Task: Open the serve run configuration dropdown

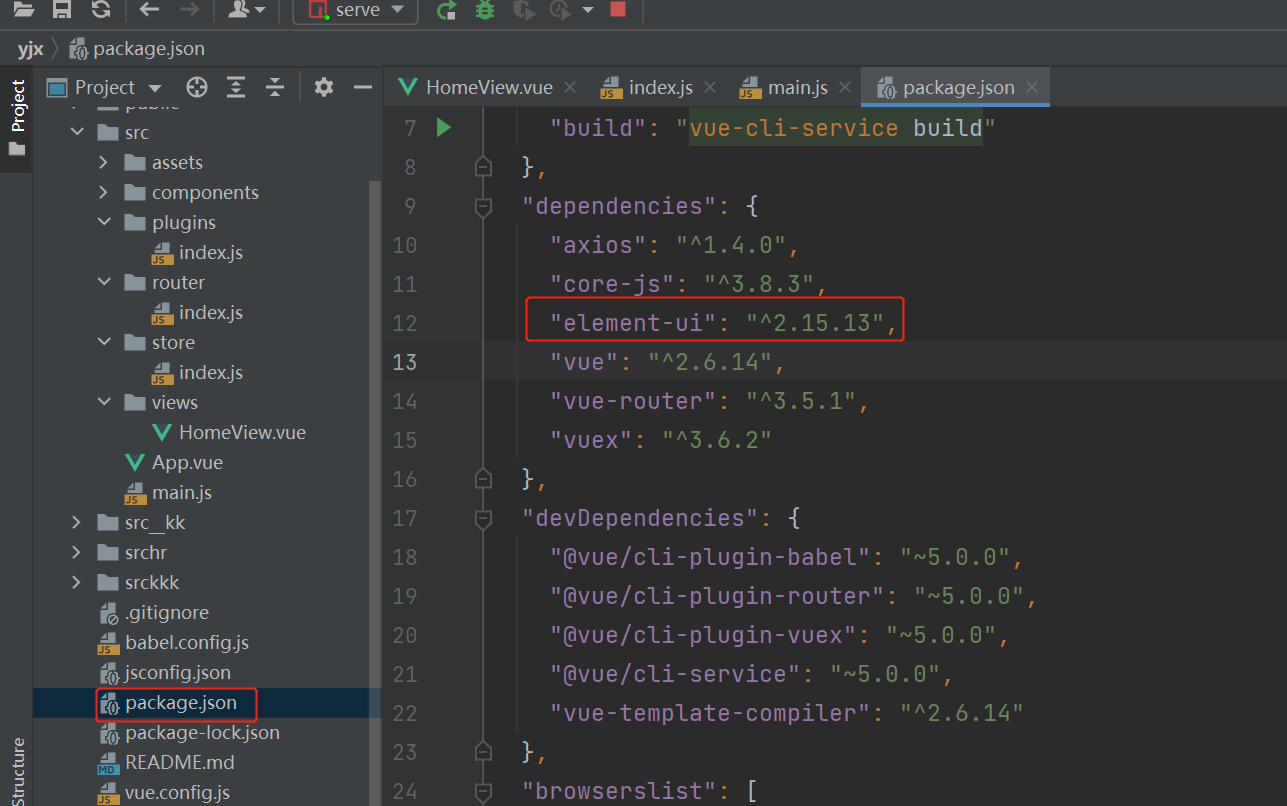Action: [x=355, y=10]
